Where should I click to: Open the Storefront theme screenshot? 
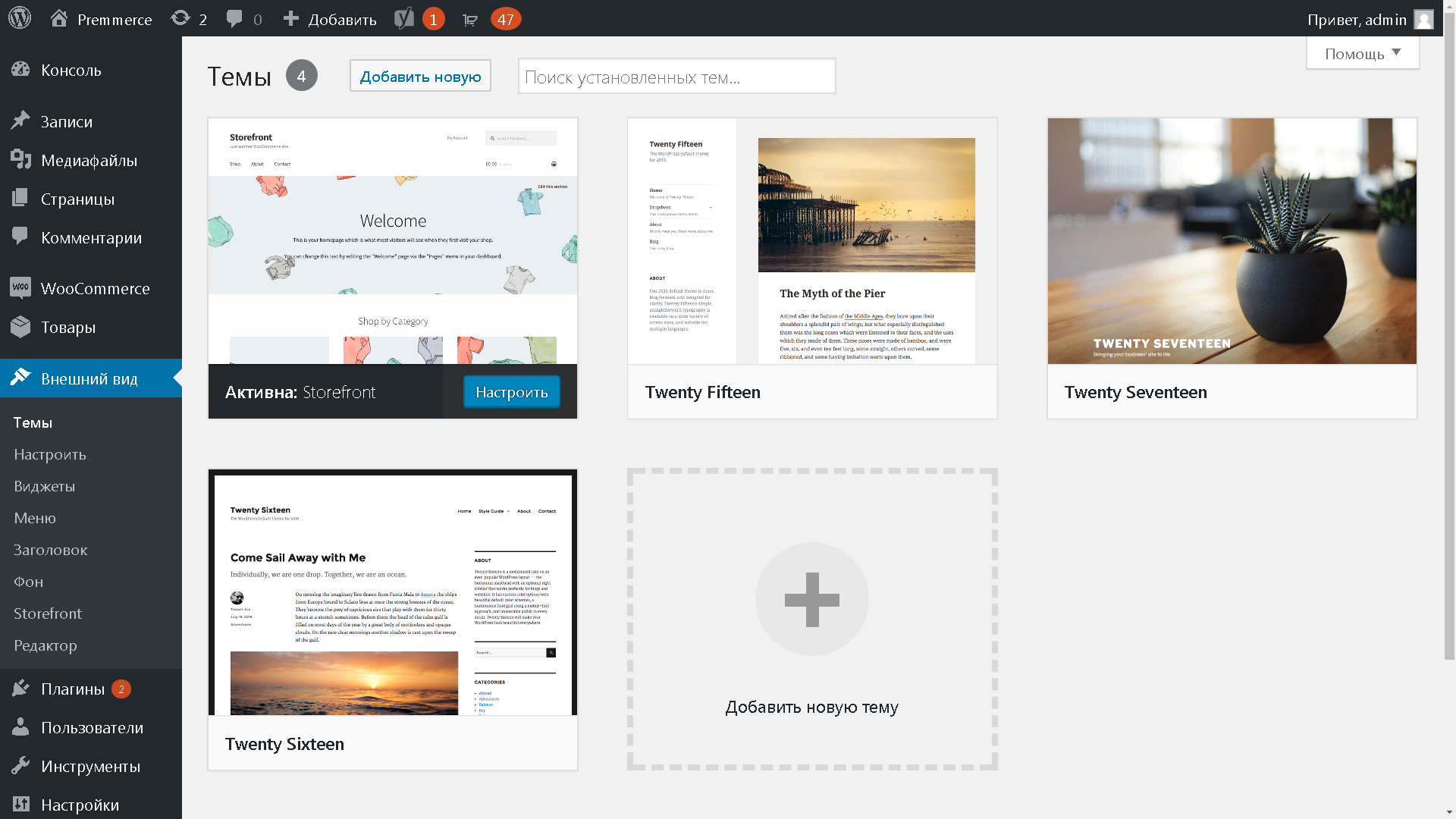pos(393,241)
